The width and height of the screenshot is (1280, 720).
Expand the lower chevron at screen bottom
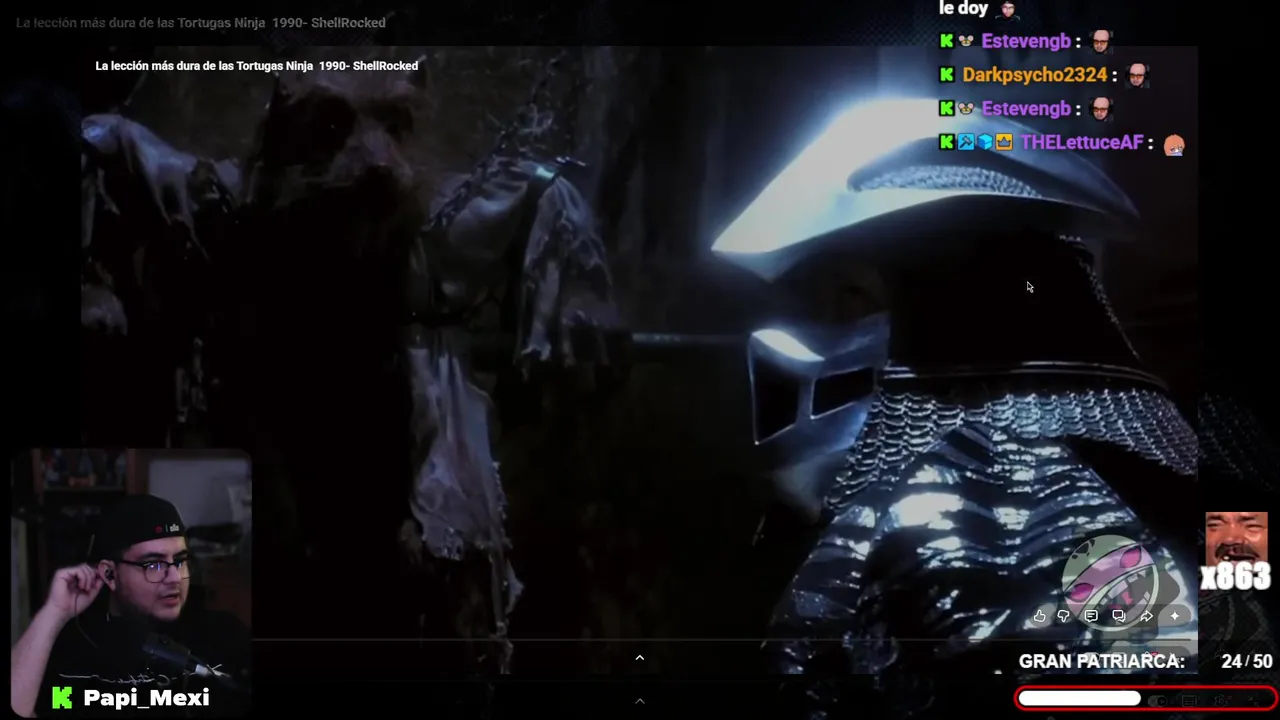tap(640, 701)
